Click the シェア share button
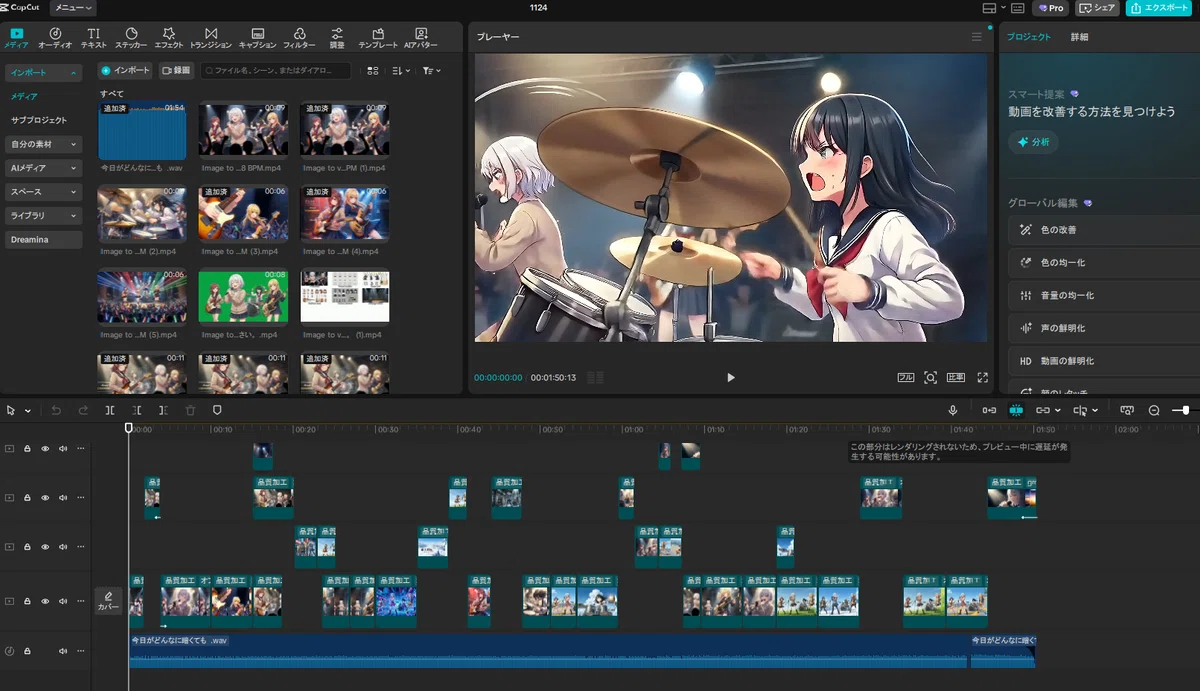The width and height of the screenshot is (1200, 691). (x=1097, y=8)
